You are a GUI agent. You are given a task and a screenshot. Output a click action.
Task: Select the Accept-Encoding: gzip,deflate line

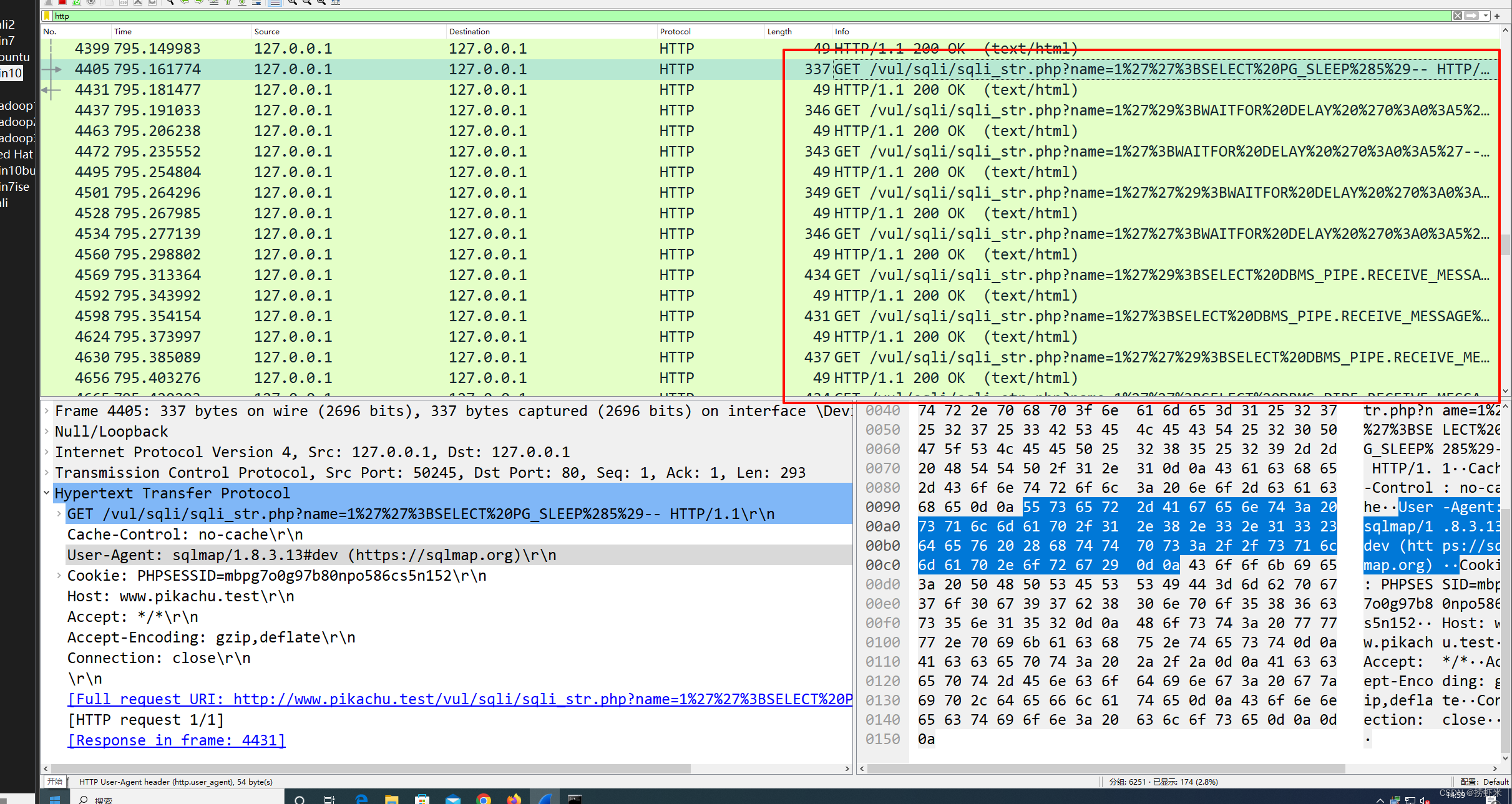click(x=211, y=637)
